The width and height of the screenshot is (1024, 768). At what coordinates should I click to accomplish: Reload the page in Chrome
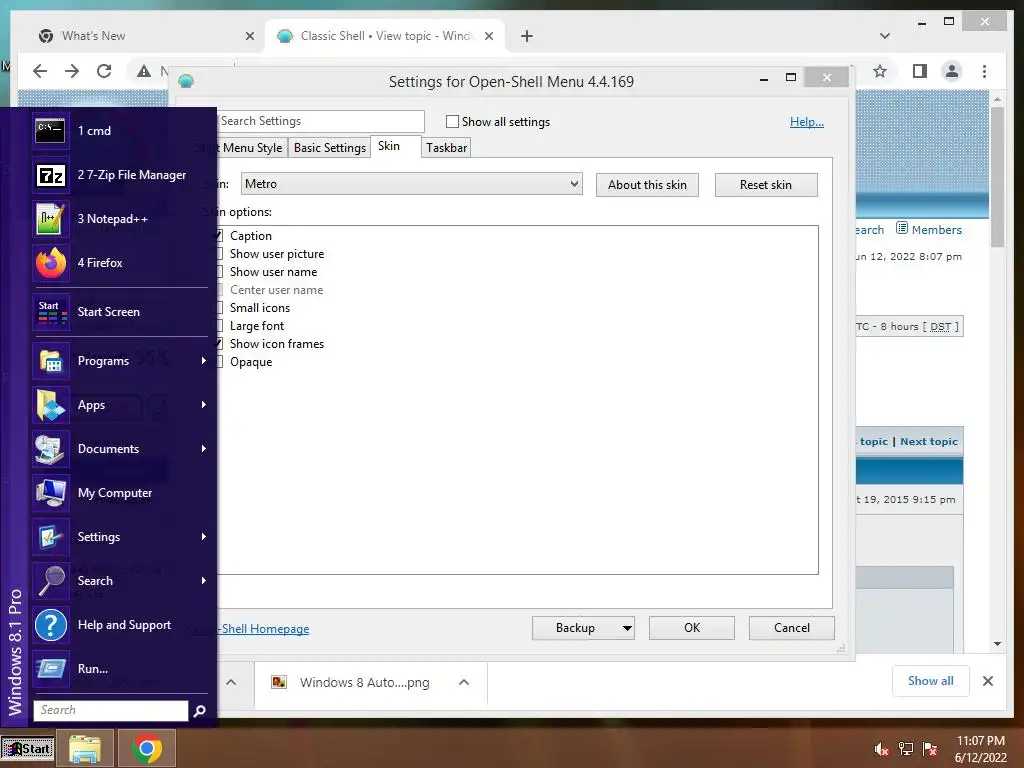coord(104,71)
